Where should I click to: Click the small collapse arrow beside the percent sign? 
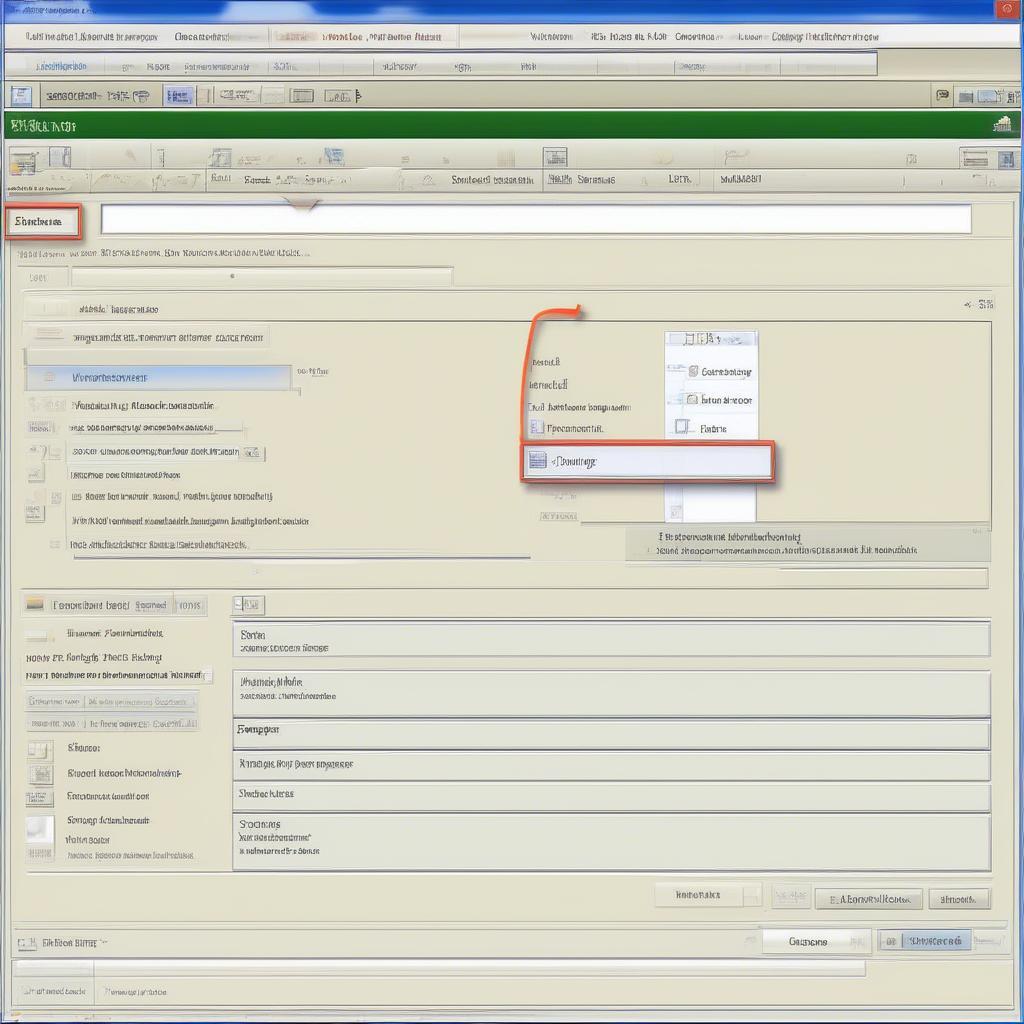968,305
